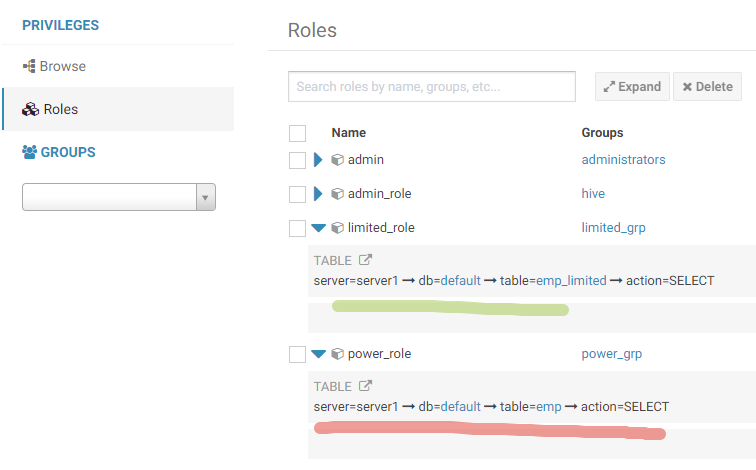Check the admin role checkbox
Viewport: 756px width, 470px height.
point(297,160)
